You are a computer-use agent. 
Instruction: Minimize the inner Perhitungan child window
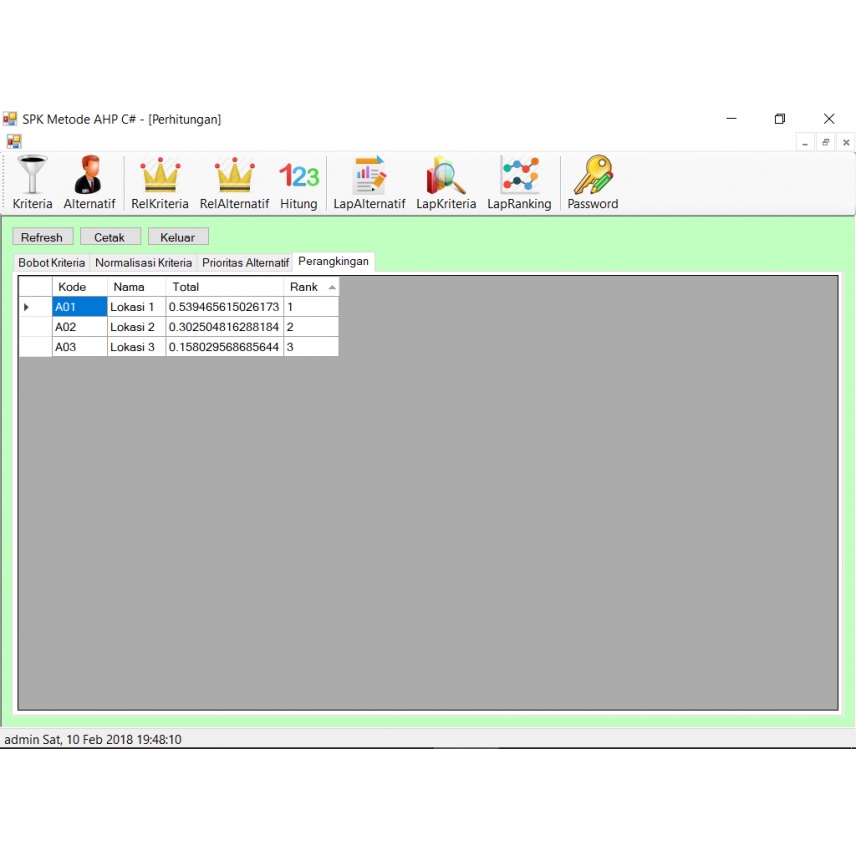point(805,142)
